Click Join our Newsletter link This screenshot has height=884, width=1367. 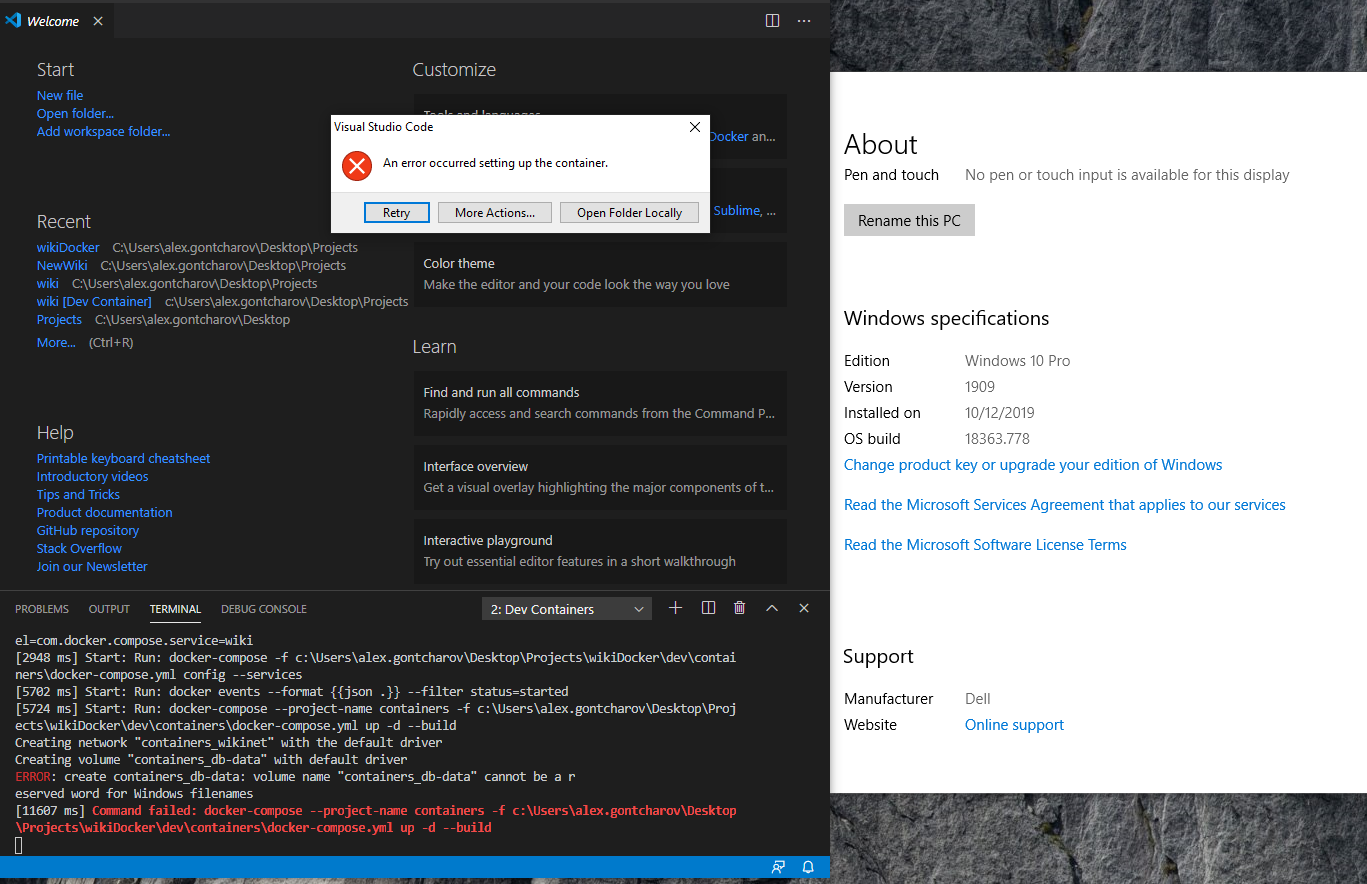(x=92, y=567)
